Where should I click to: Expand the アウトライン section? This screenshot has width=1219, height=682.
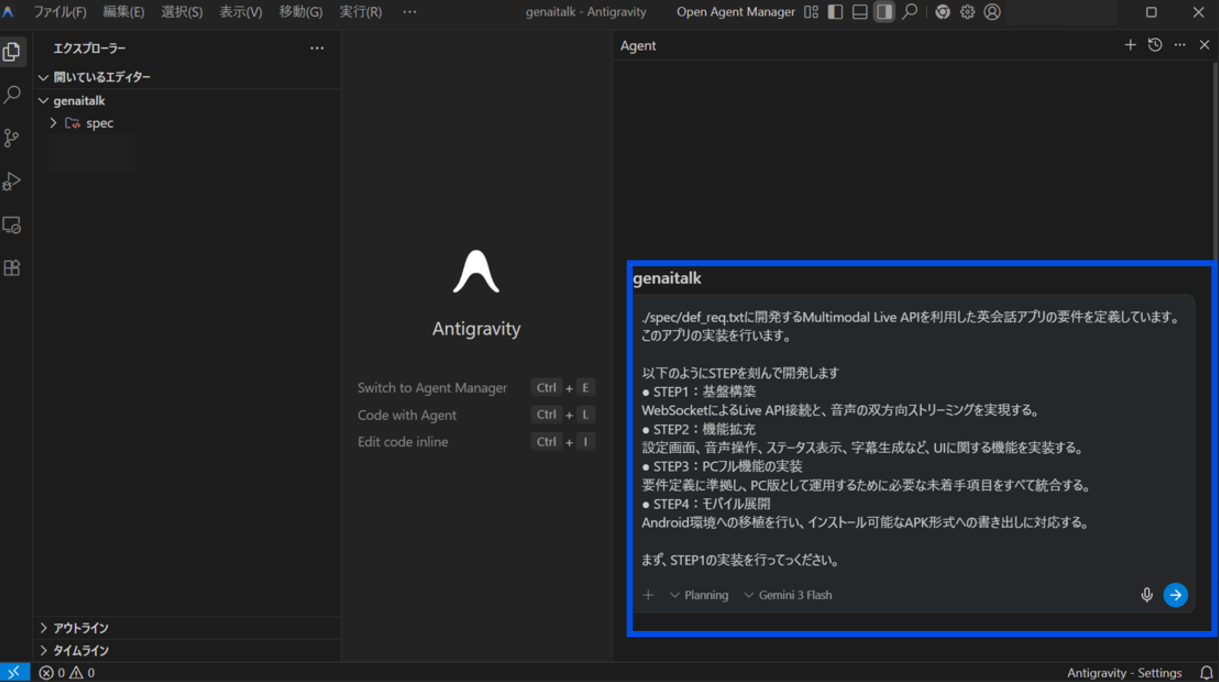coord(80,628)
